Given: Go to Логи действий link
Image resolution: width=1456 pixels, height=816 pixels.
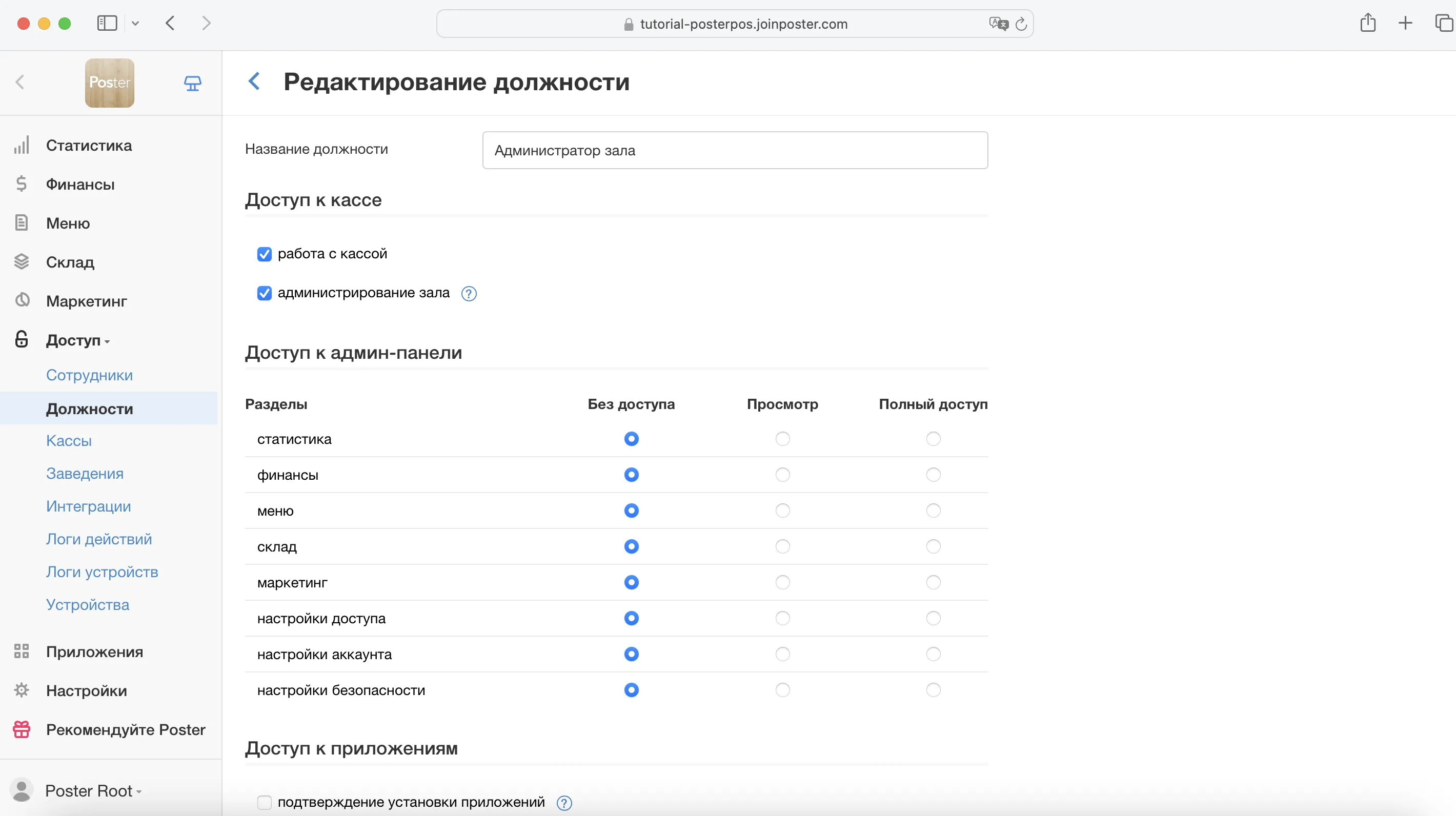Looking at the screenshot, I should (99, 539).
